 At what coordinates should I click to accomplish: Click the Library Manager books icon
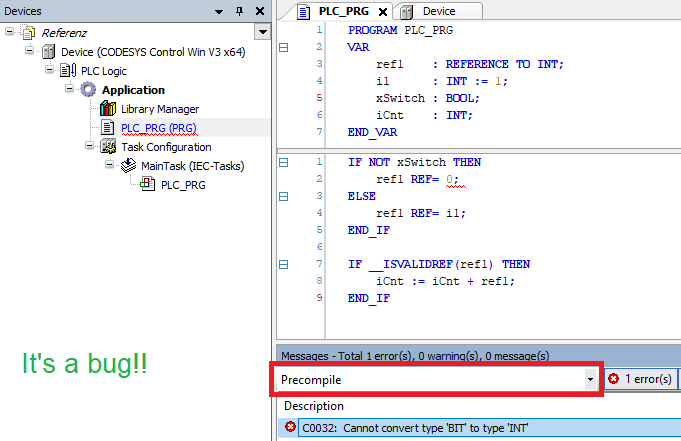tap(108, 109)
